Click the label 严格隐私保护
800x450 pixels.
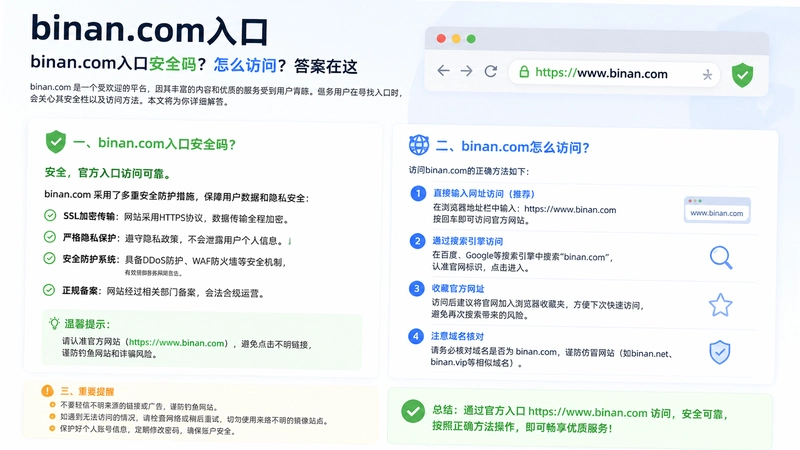pos(90,238)
